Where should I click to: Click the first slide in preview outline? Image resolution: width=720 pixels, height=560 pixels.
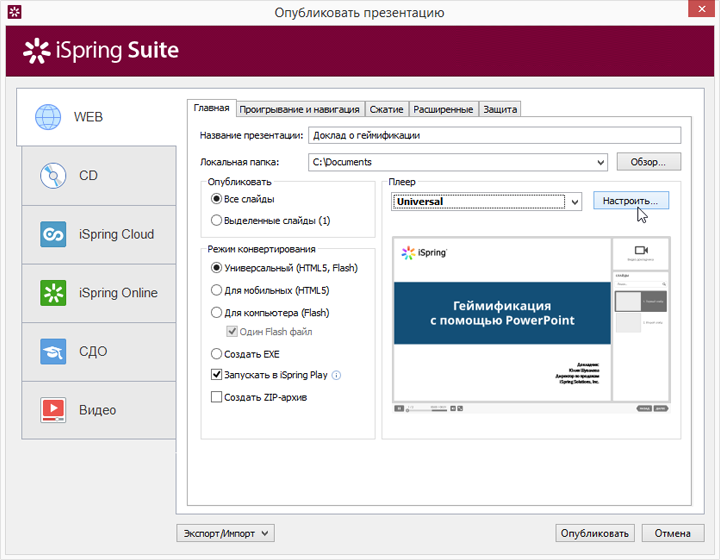tap(641, 302)
